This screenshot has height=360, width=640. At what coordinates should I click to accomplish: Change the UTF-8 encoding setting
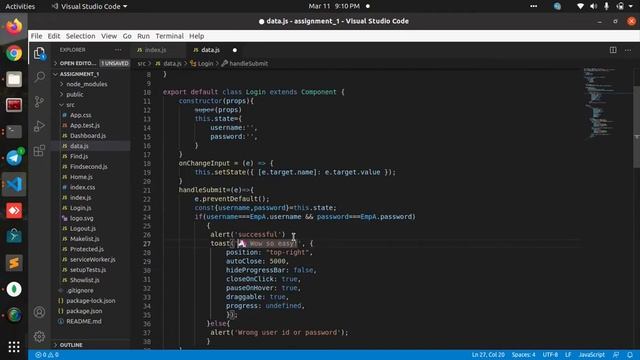pyautogui.click(x=550, y=355)
